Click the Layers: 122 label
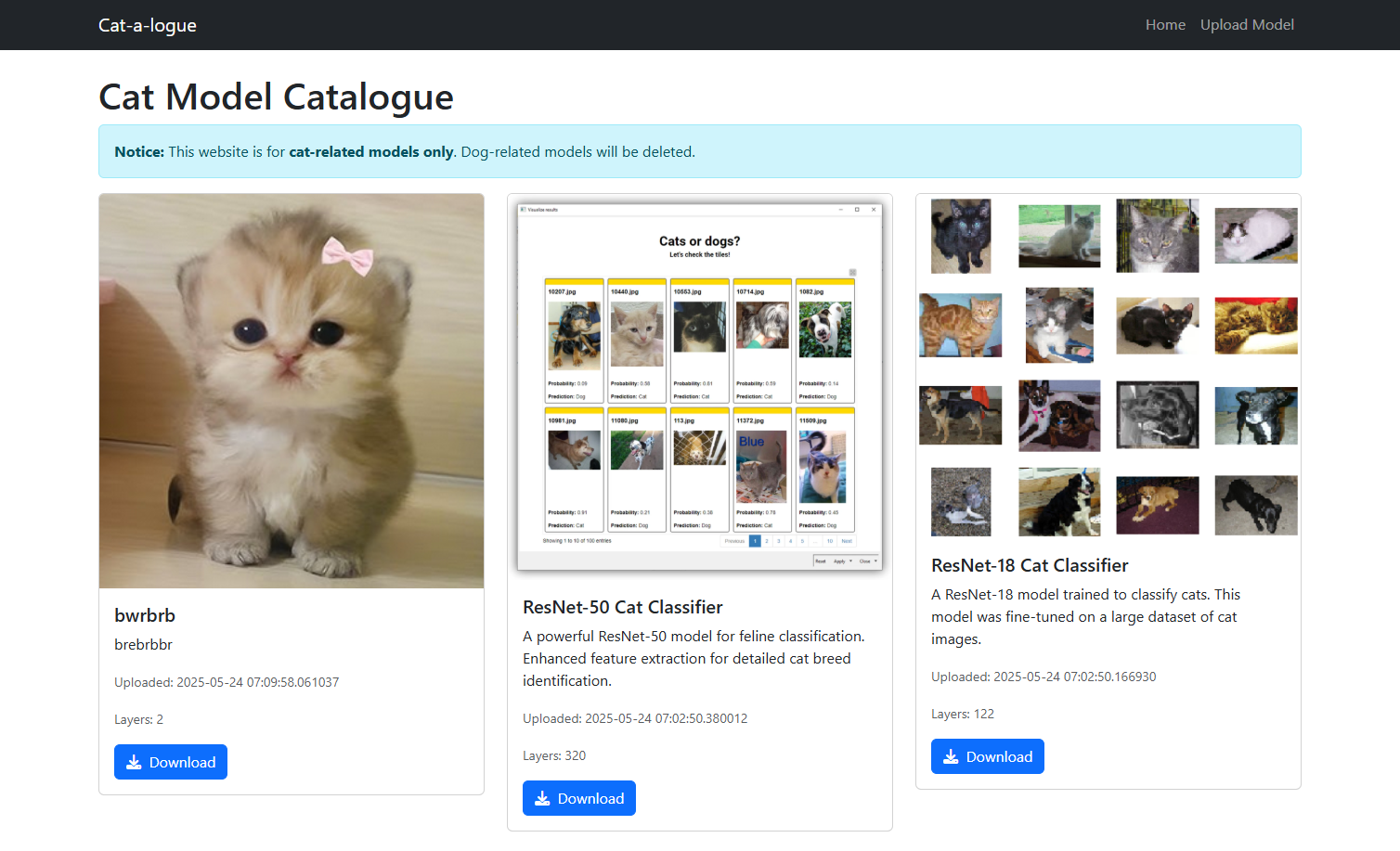 tap(963, 714)
